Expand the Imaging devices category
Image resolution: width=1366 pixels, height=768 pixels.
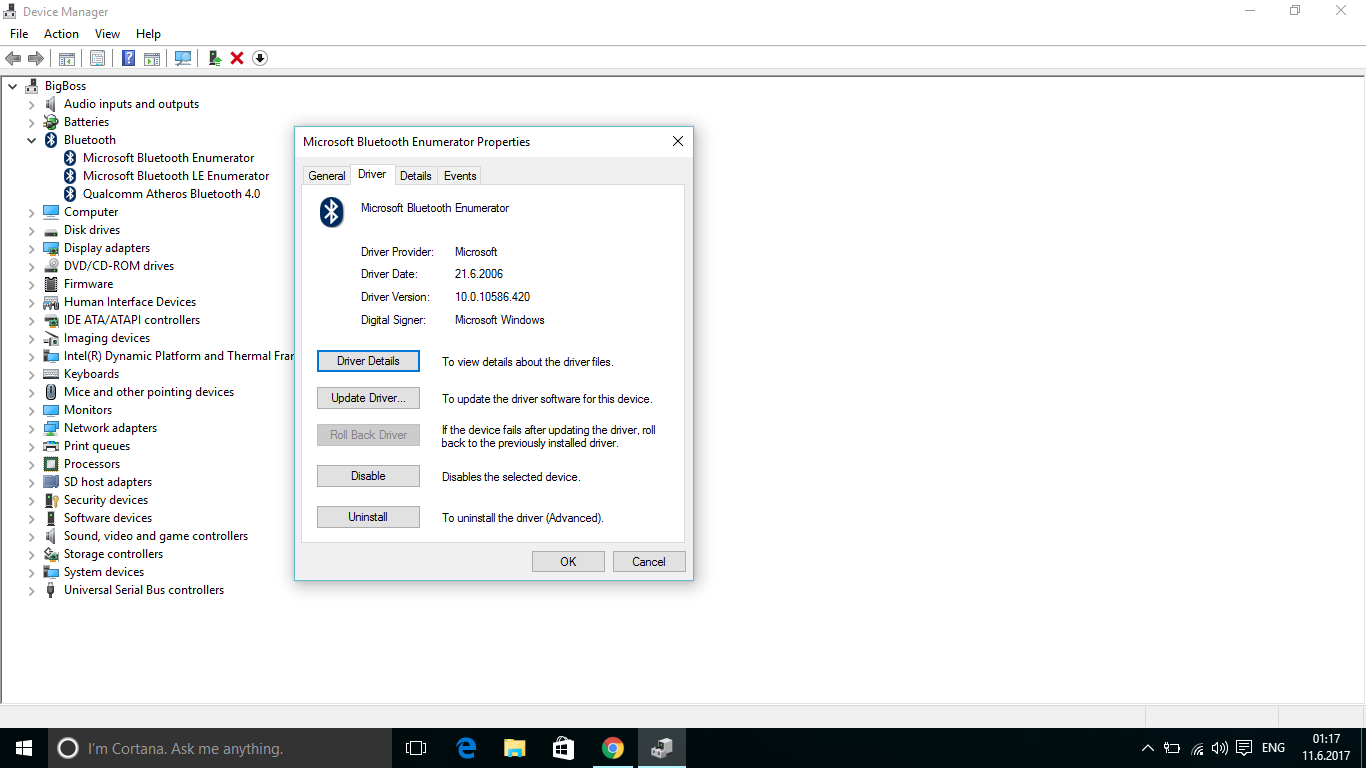[x=32, y=338]
